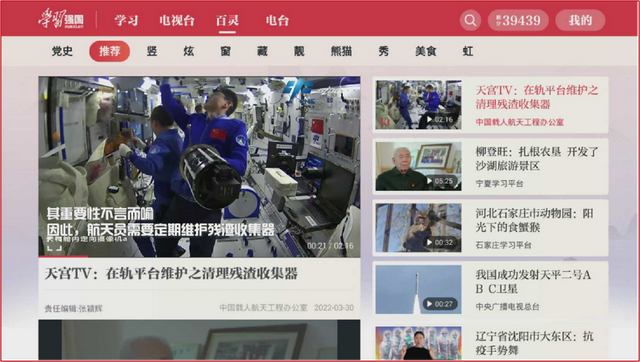The height and width of the screenshot is (362, 640).
Task: Click the sidebar red 中国载人航天工程办公室 source
Action: click(x=519, y=122)
